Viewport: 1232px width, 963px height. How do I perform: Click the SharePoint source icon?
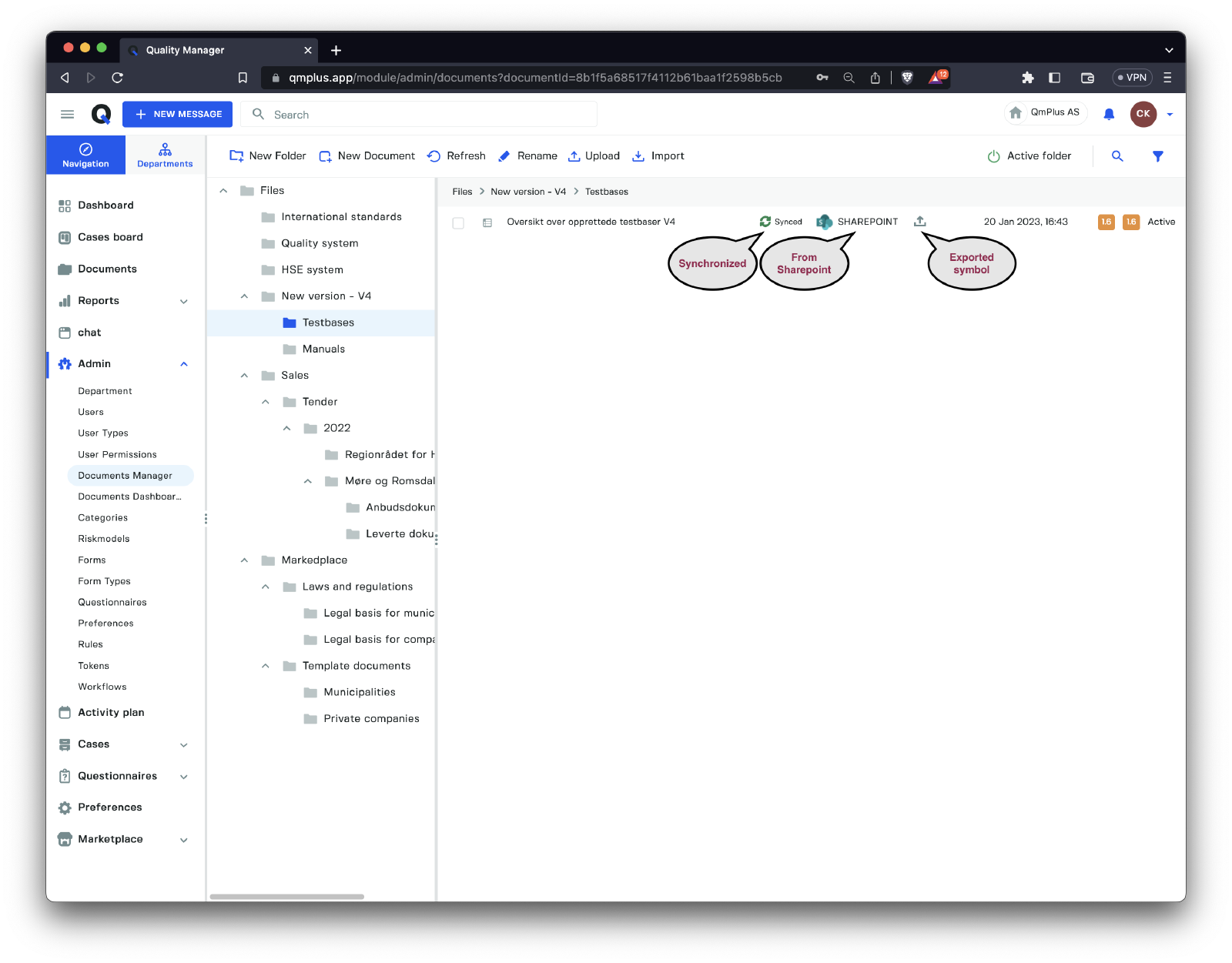[825, 222]
